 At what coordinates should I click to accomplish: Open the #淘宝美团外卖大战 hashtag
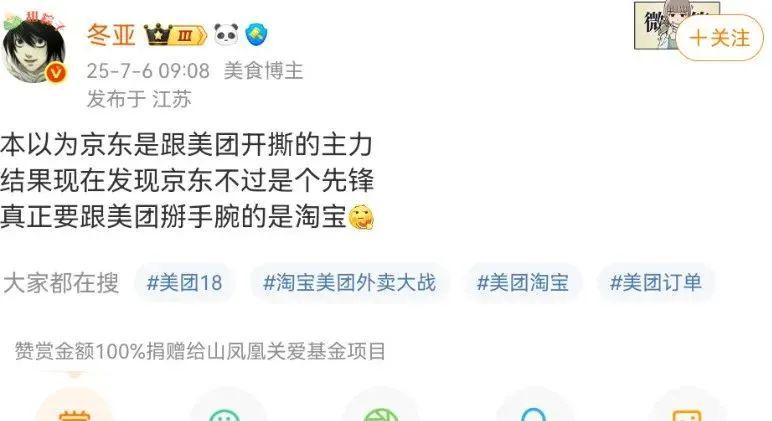pyautogui.click(x=349, y=283)
